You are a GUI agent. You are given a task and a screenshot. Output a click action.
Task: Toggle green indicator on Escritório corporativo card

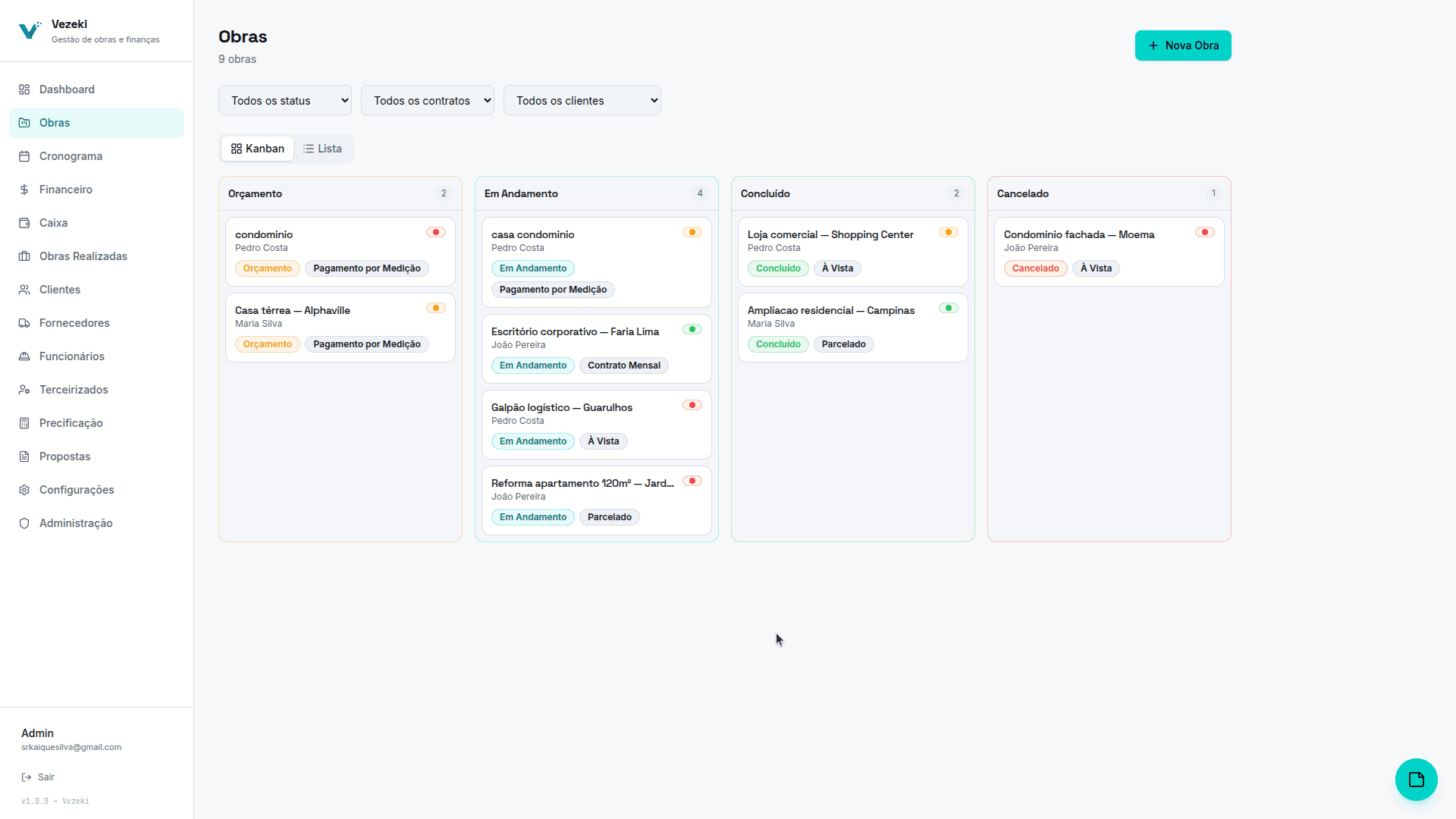tap(692, 329)
